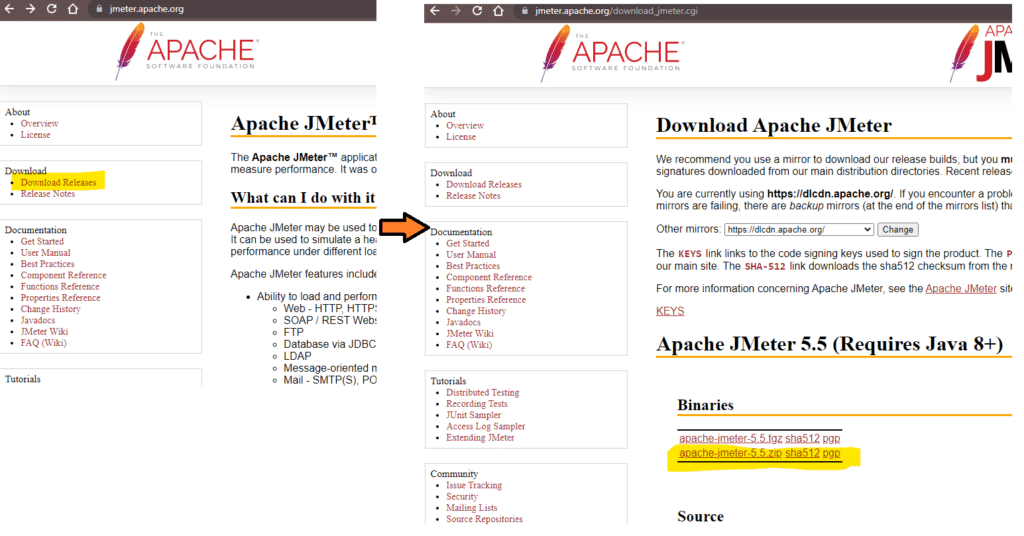Screen dimensions: 1024x536
Task: Open License link on left page
Action: click(35, 134)
